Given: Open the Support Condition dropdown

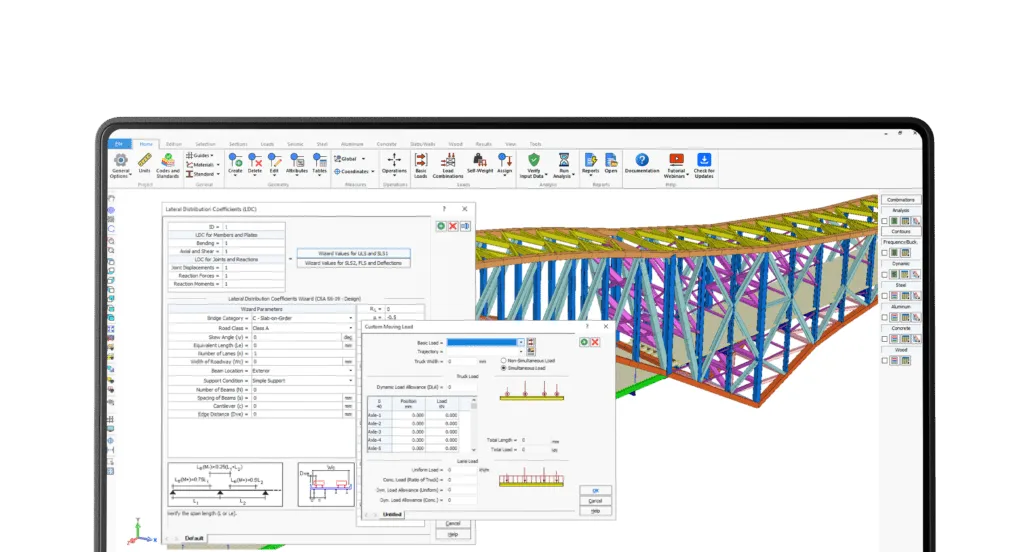Looking at the screenshot, I should tap(302, 380).
